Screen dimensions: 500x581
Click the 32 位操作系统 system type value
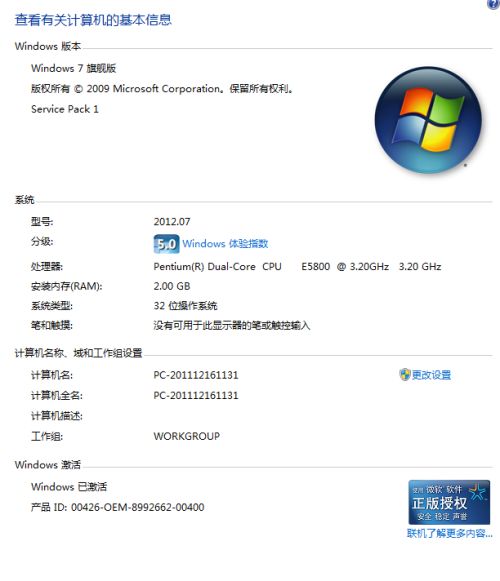pyautogui.click(x=185, y=306)
